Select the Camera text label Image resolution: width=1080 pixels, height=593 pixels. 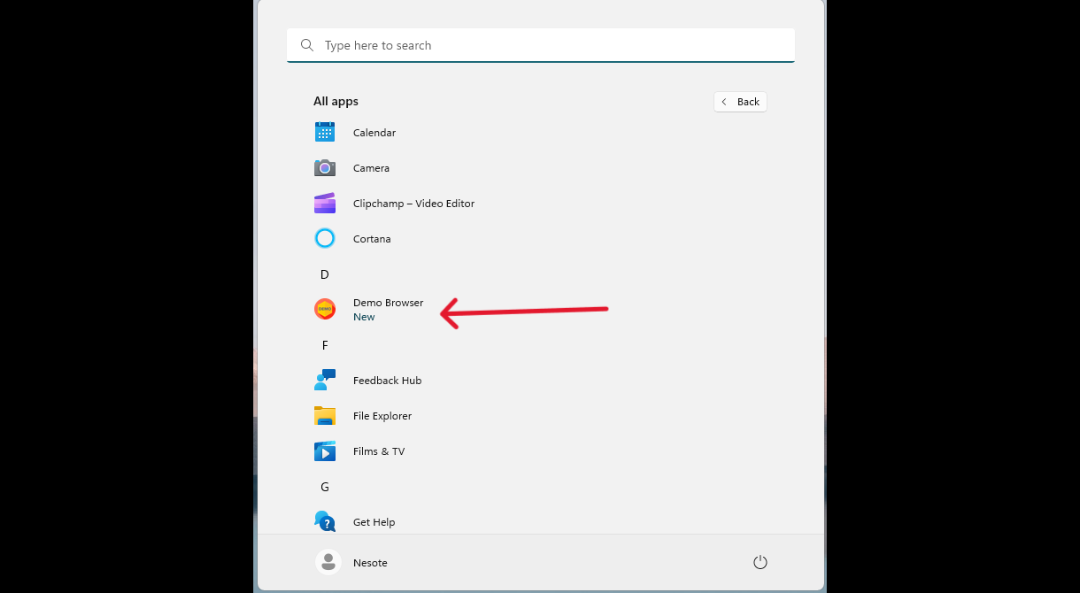(371, 168)
